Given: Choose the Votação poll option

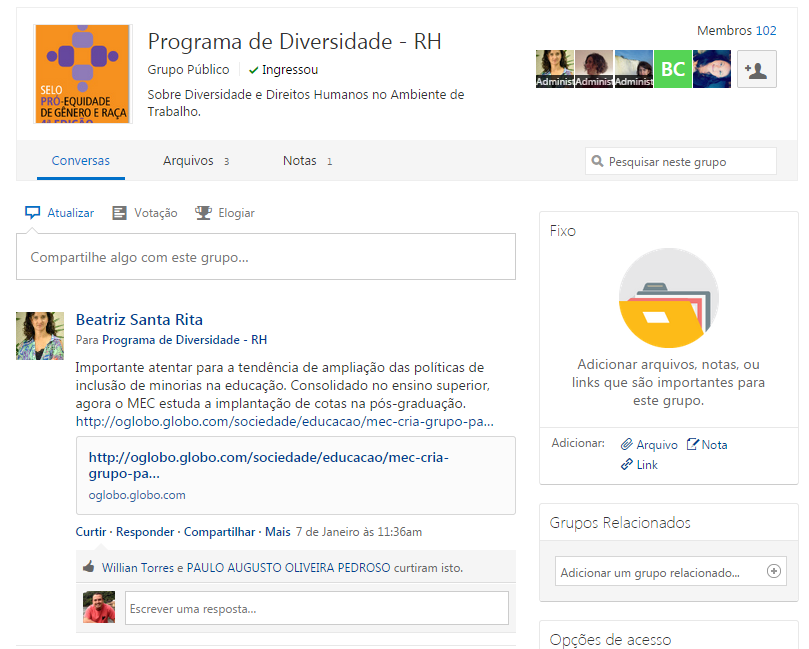Looking at the screenshot, I should click(145, 213).
